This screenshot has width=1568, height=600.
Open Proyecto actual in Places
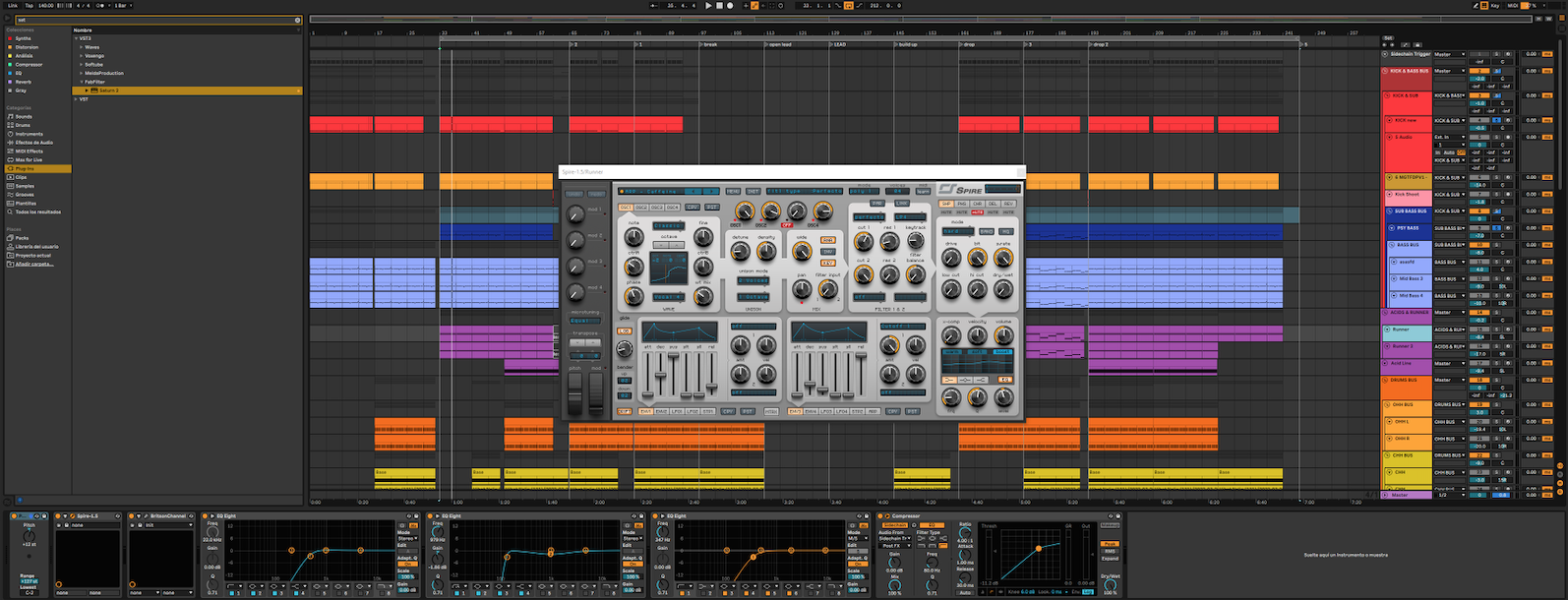32,255
